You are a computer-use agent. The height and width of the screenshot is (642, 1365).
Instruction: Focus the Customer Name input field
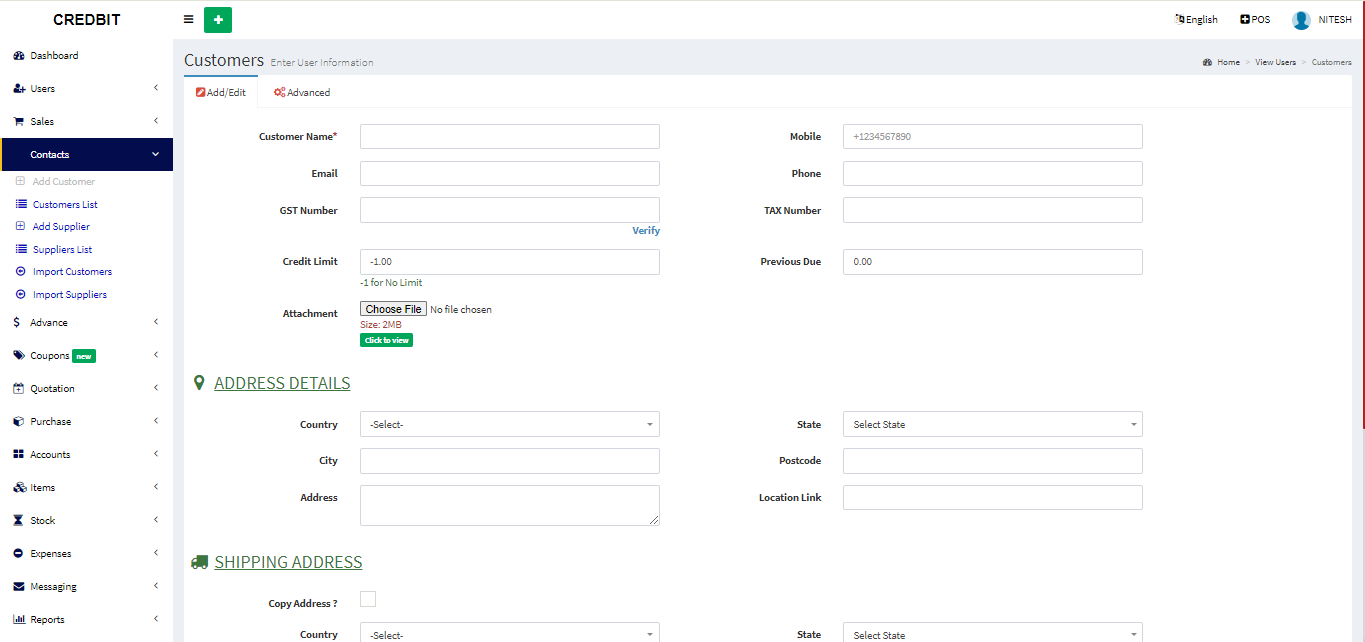coord(510,136)
